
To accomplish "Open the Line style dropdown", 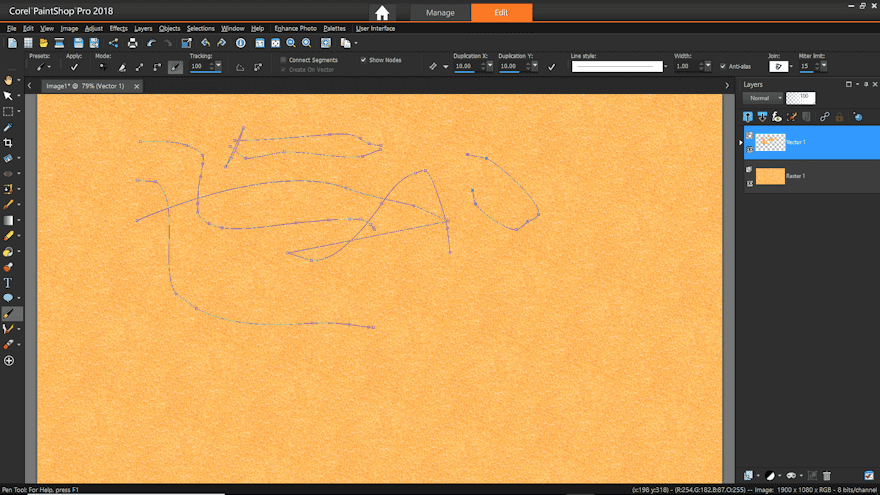I will pyautogui.click(x=619, y=67).
